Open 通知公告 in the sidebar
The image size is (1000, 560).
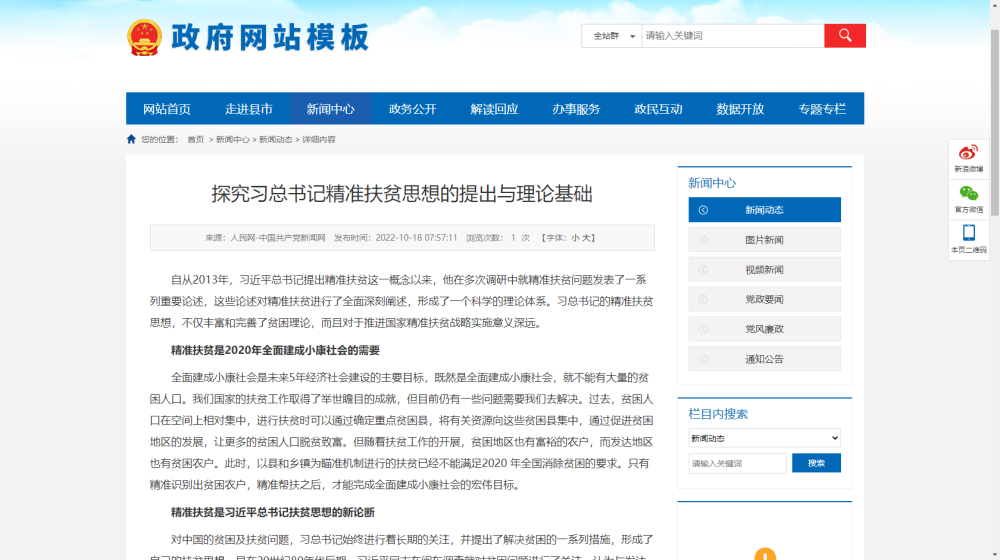point(764,359)
